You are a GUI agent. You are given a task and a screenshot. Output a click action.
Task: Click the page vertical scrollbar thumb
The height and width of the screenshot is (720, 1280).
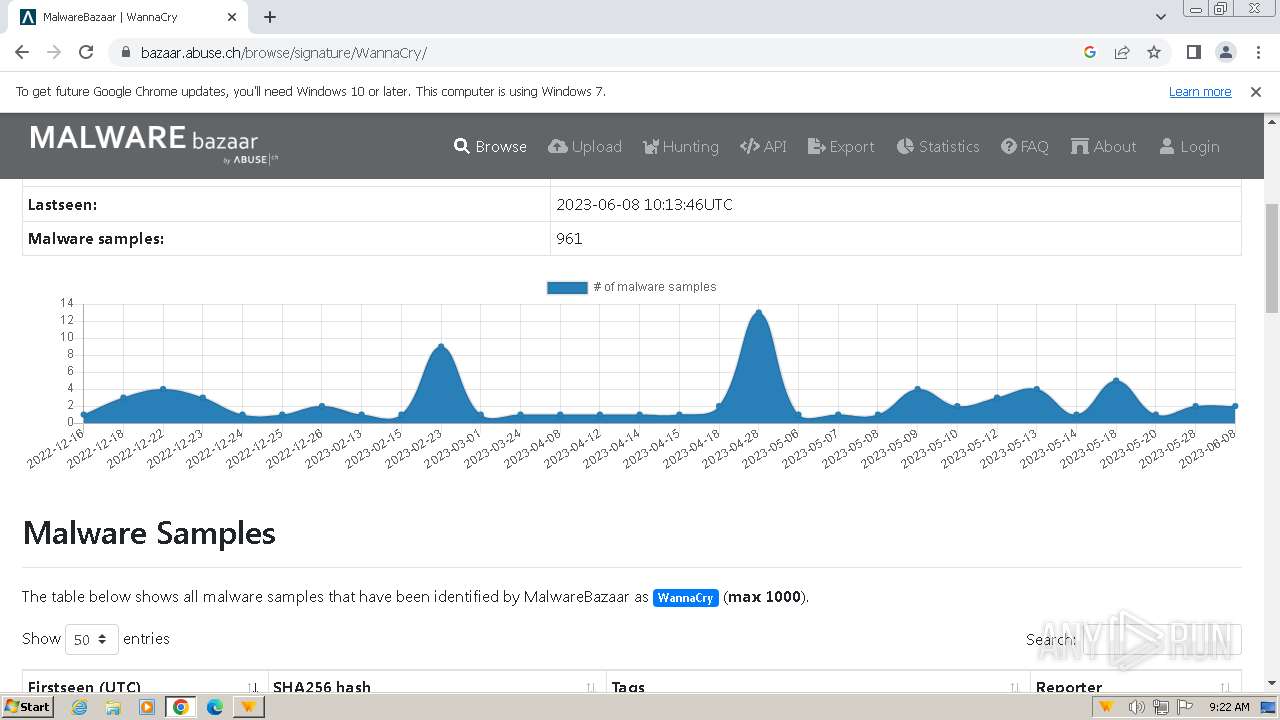click(x=1271, y=258)
